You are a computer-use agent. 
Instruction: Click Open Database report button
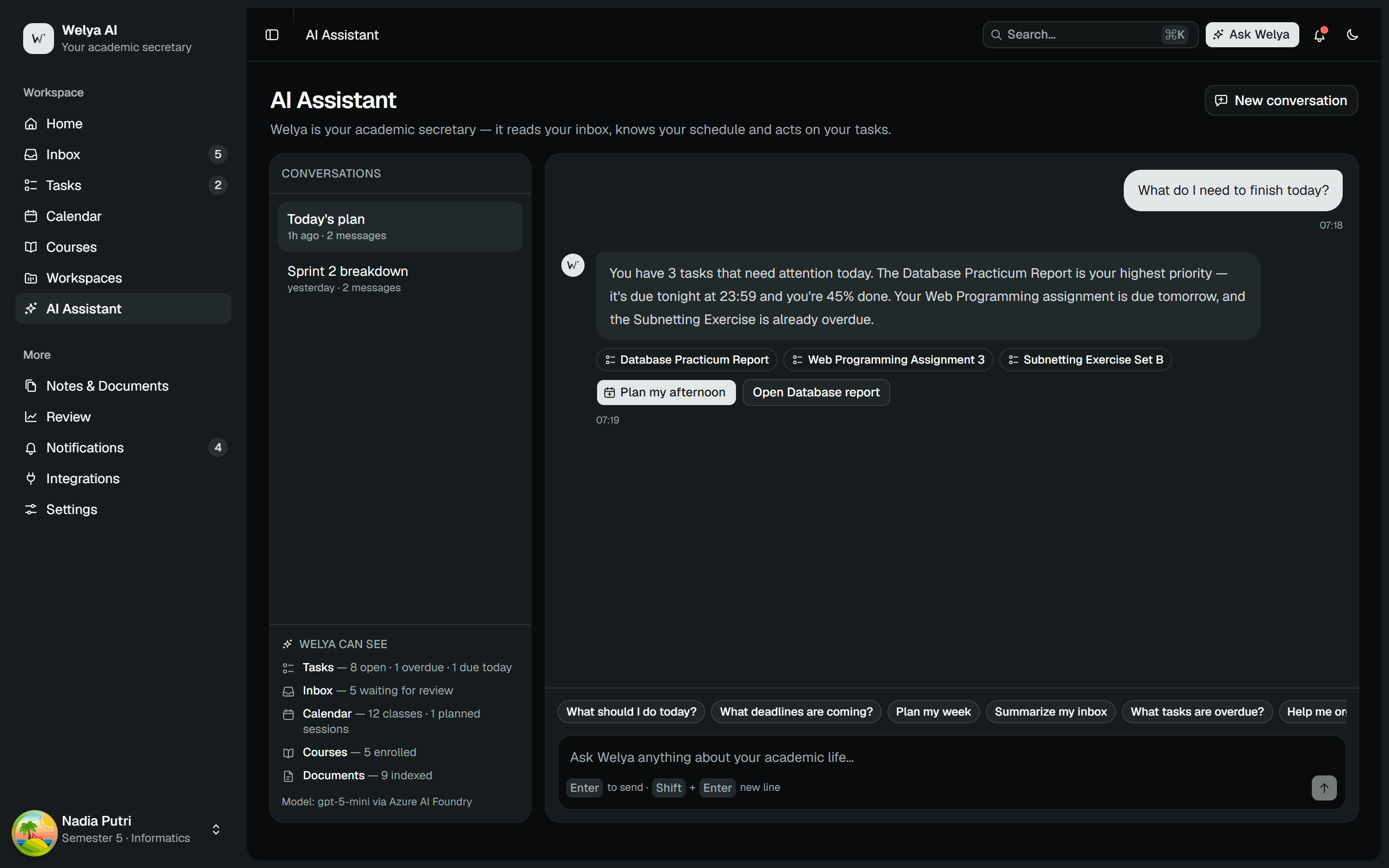[816, 393]
